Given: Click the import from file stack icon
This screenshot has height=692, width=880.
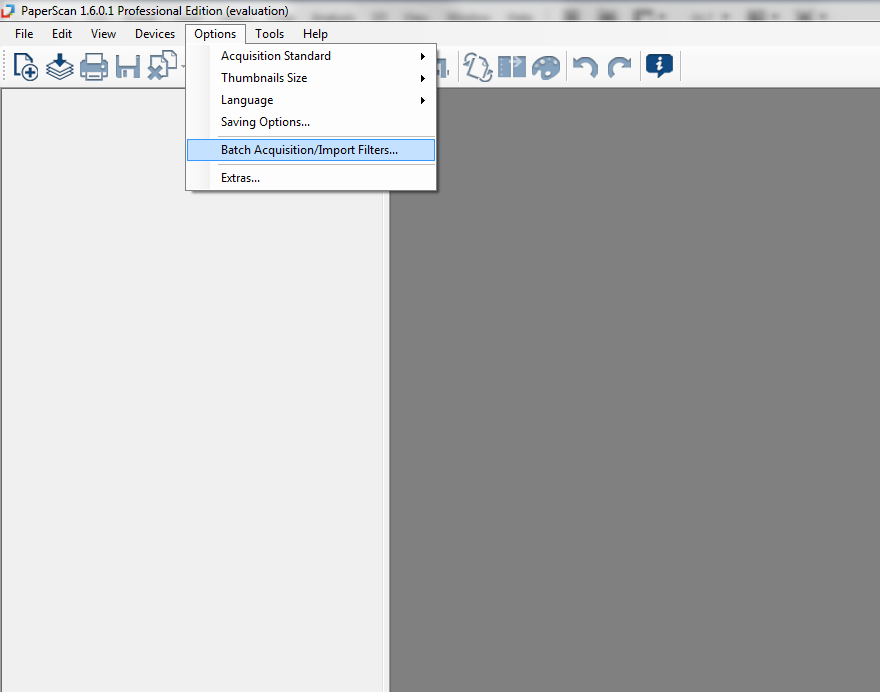Looking at the screenshot, I should tap(59, 67).
